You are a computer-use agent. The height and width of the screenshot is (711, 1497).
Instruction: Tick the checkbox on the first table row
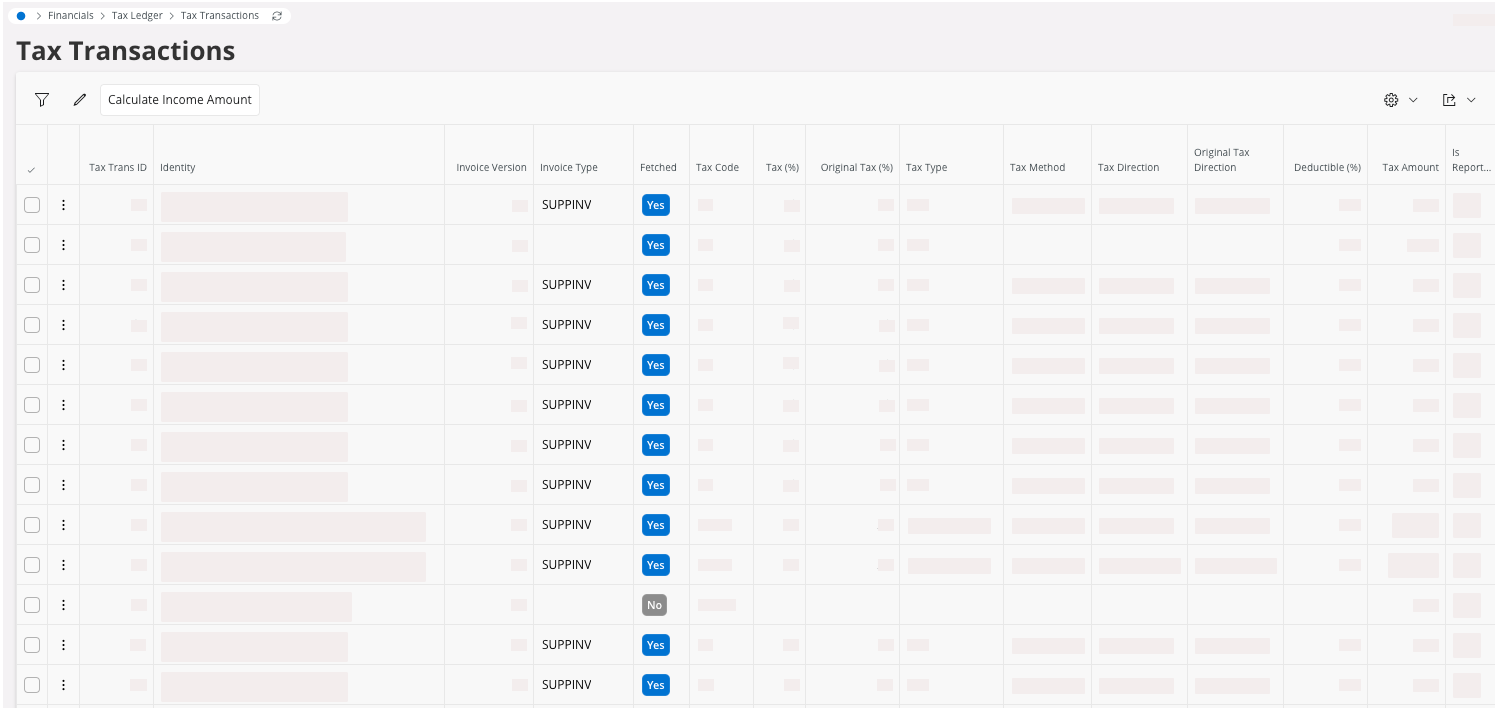point(32,205)
